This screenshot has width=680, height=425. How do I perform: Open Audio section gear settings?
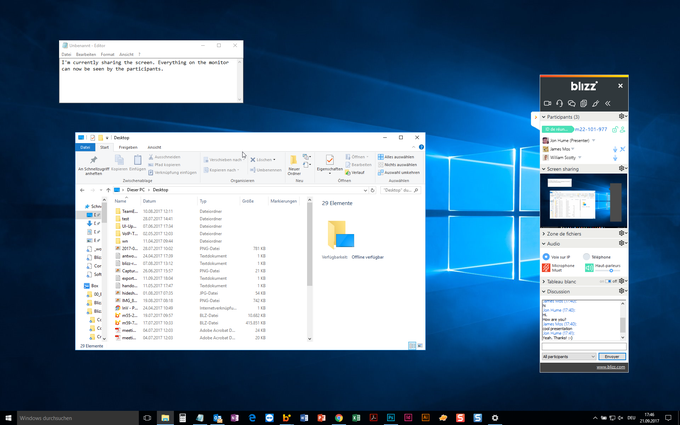pos(622,243)
